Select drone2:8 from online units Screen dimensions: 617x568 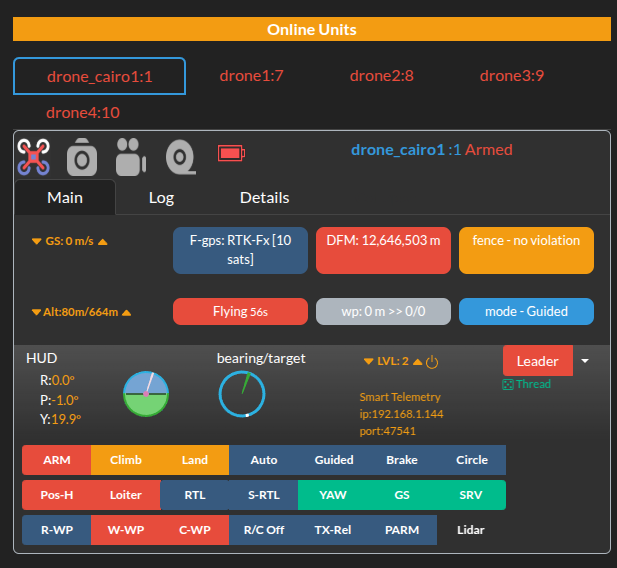pos(382,76)
